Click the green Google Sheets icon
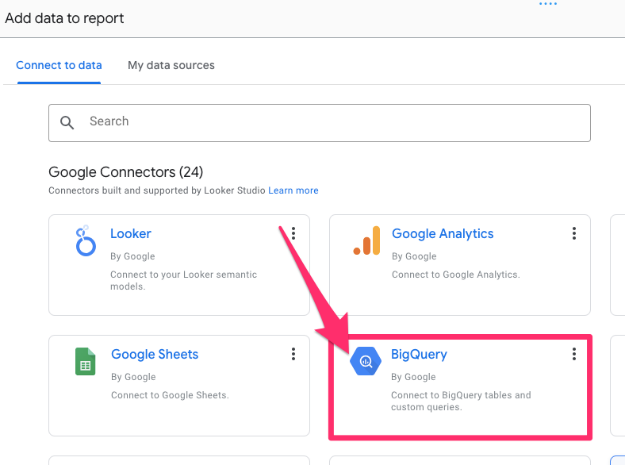 tap(85, 361)
